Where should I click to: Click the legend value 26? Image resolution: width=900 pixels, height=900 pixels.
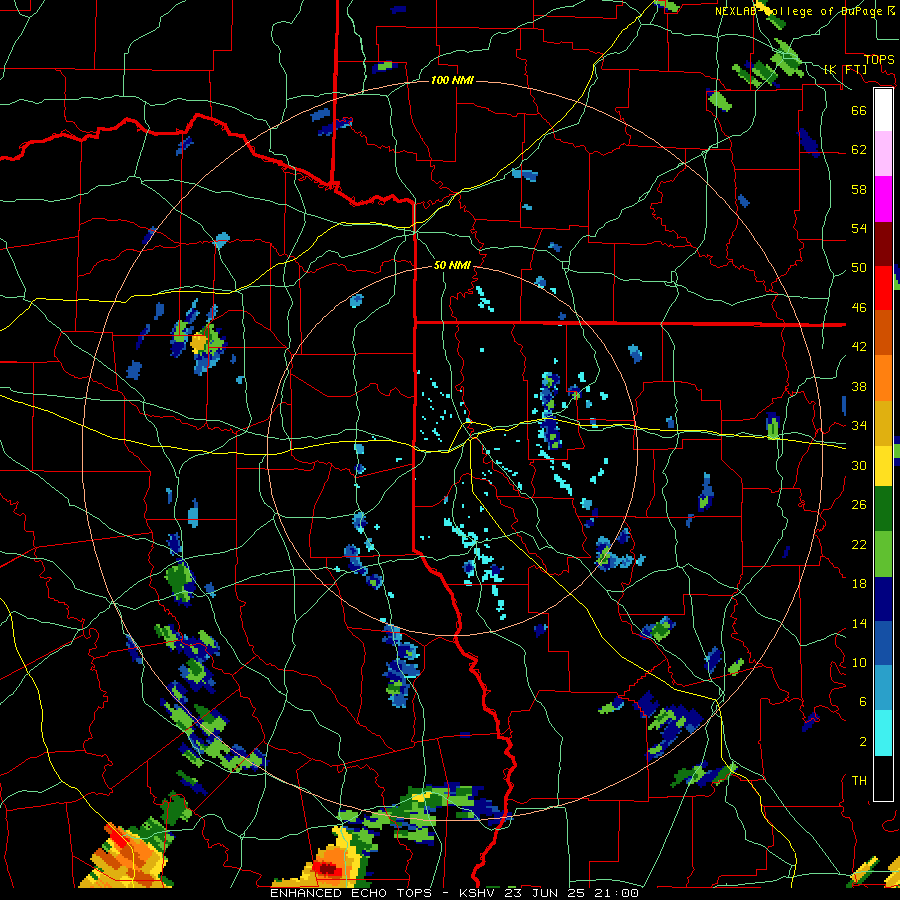[859, 505]
